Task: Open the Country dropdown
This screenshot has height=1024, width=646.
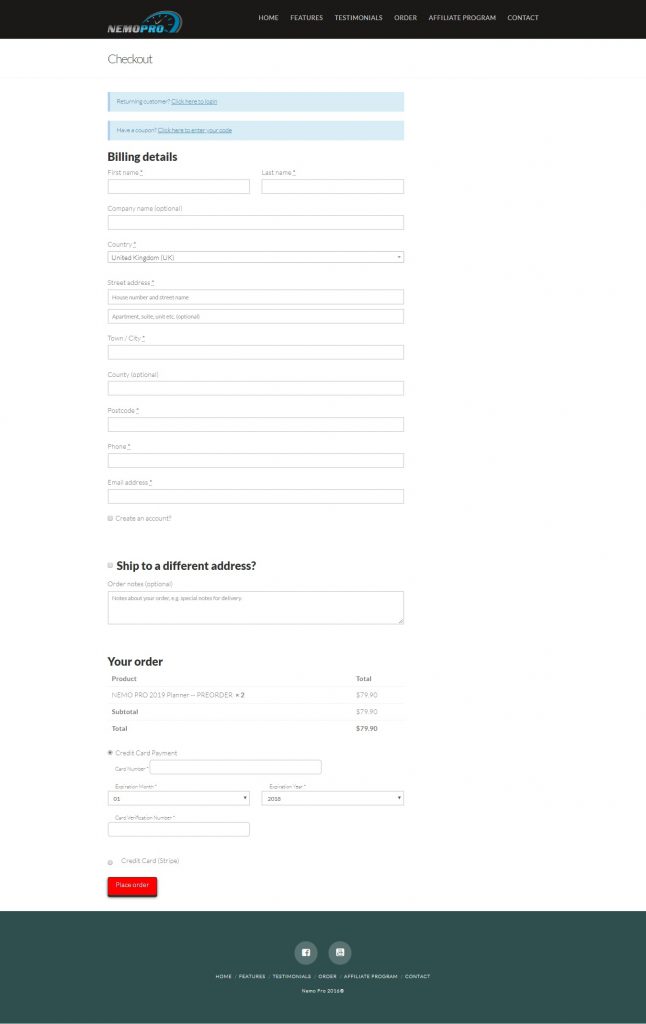Action: (x=255, y=257)
